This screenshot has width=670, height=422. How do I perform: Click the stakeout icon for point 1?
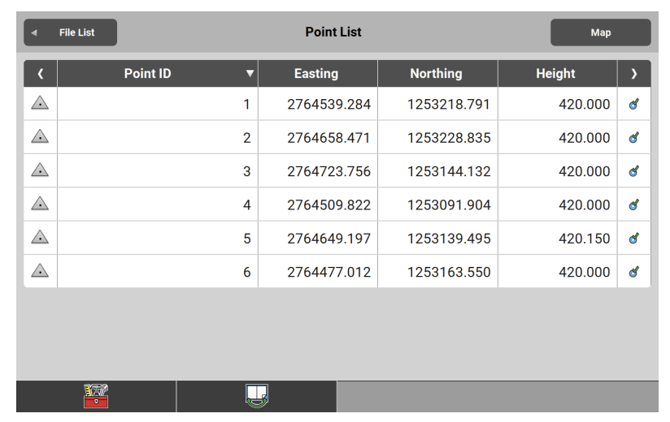click(x=634, y=104)
